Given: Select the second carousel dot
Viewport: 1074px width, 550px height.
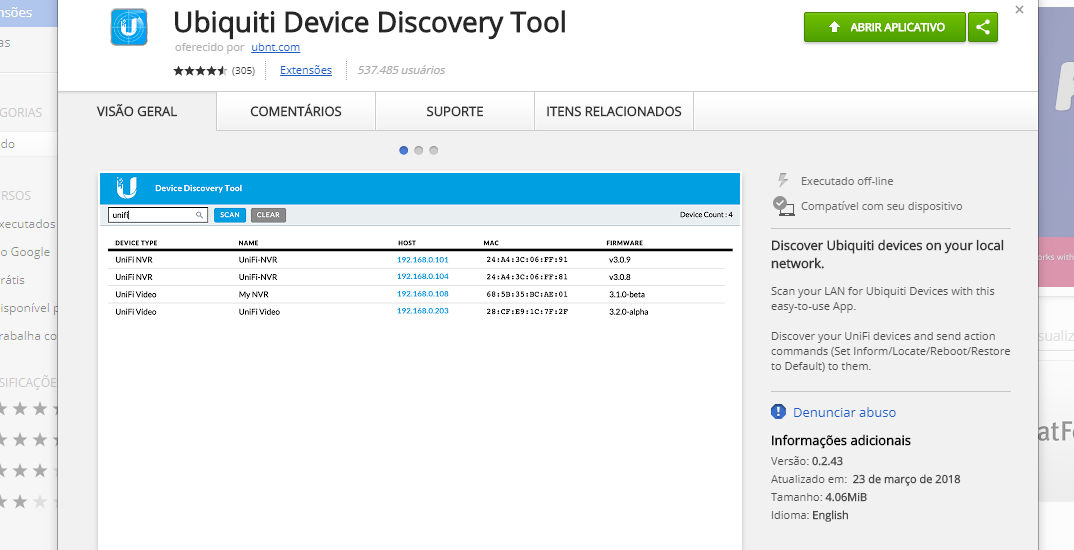Looking at the screenshot, I should click(419, 150).
